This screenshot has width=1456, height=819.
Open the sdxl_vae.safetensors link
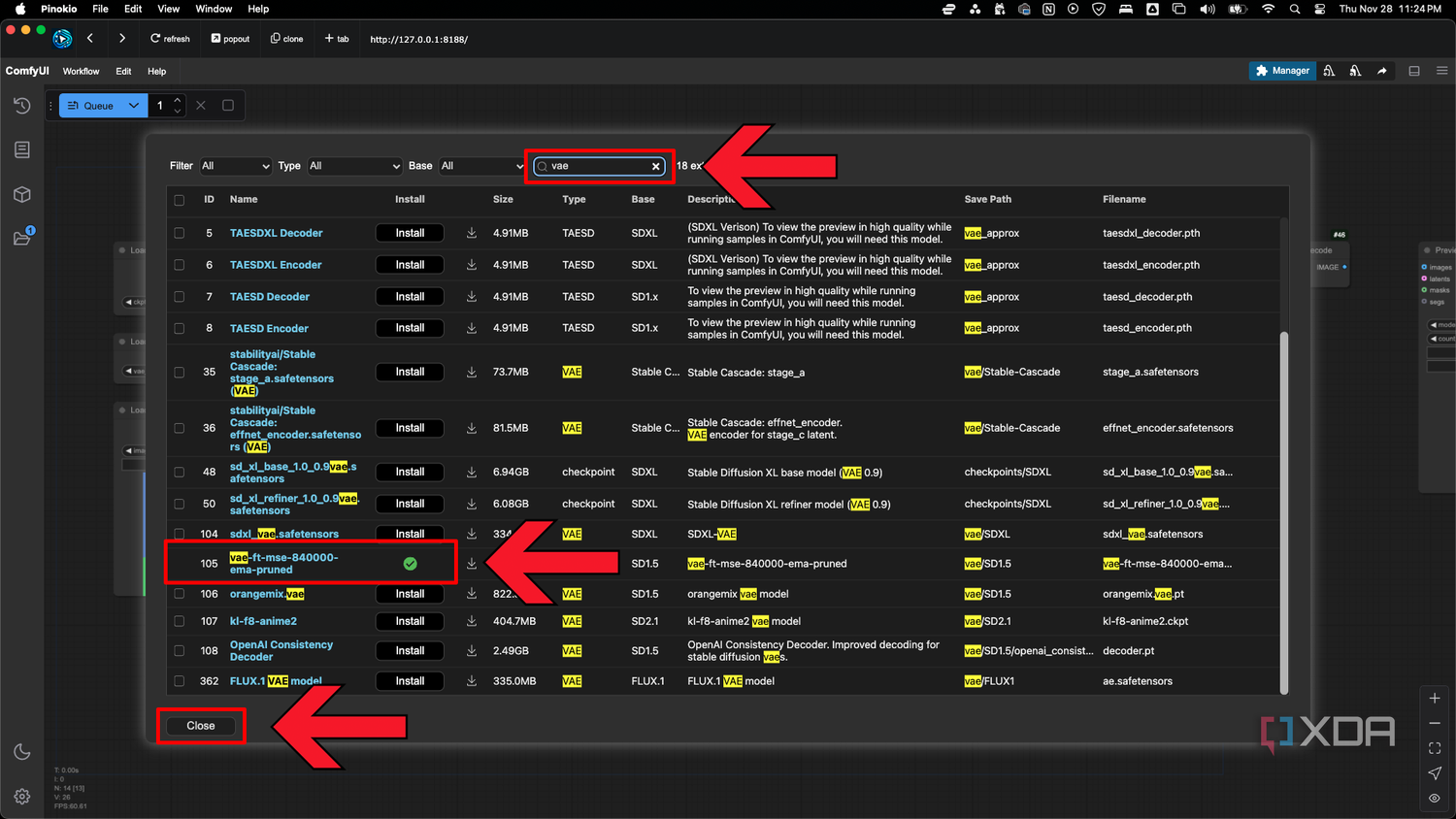pyautogui.click(x=284, y=534)
